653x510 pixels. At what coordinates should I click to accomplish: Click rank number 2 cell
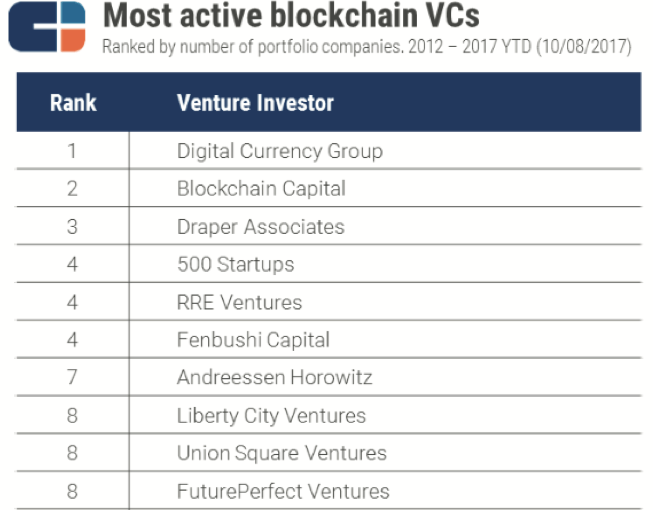pyautogui.click(x=72, y=189)
